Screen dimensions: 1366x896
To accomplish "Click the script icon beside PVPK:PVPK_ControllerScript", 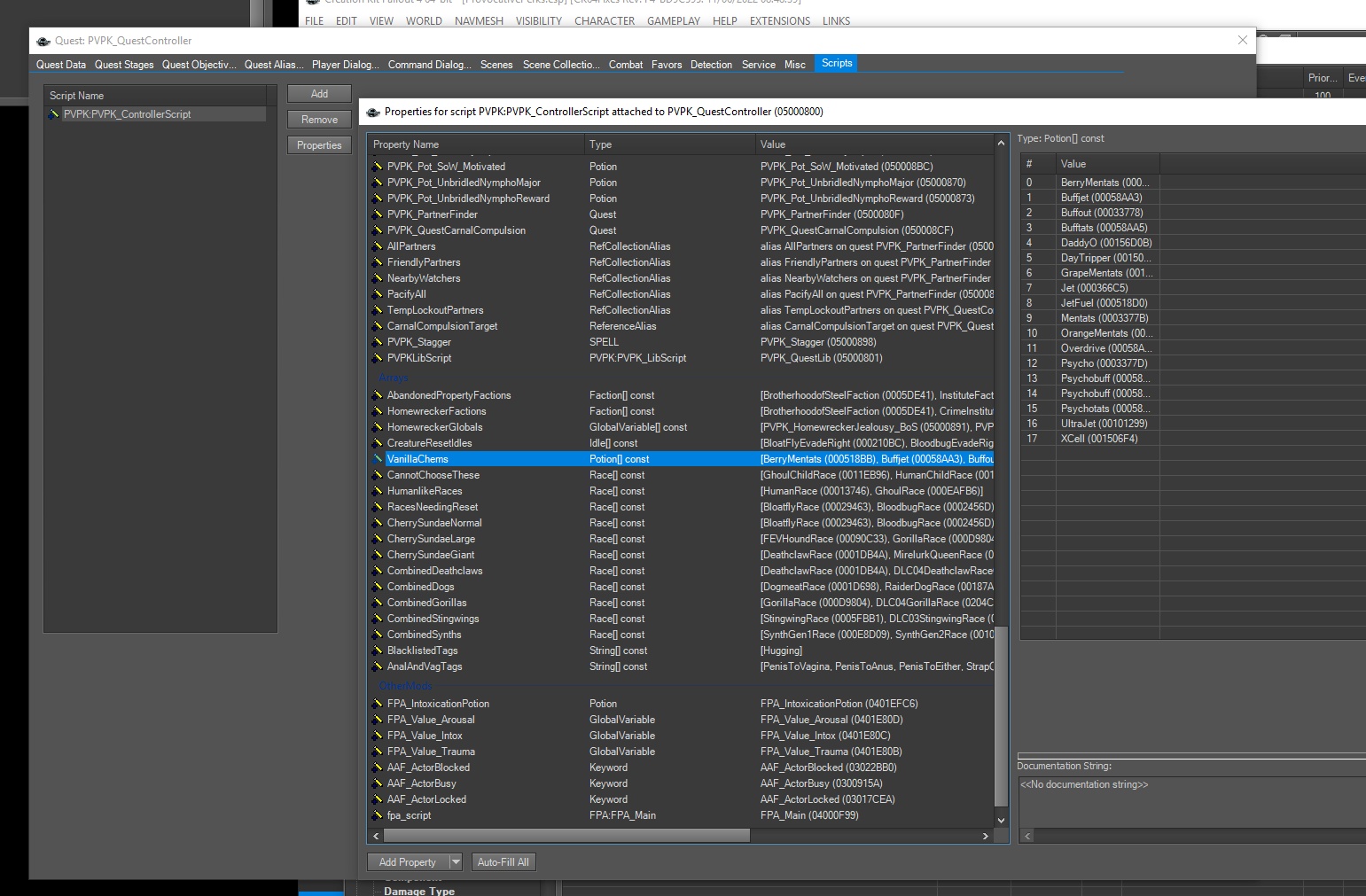I will click(x=54, y=114).
